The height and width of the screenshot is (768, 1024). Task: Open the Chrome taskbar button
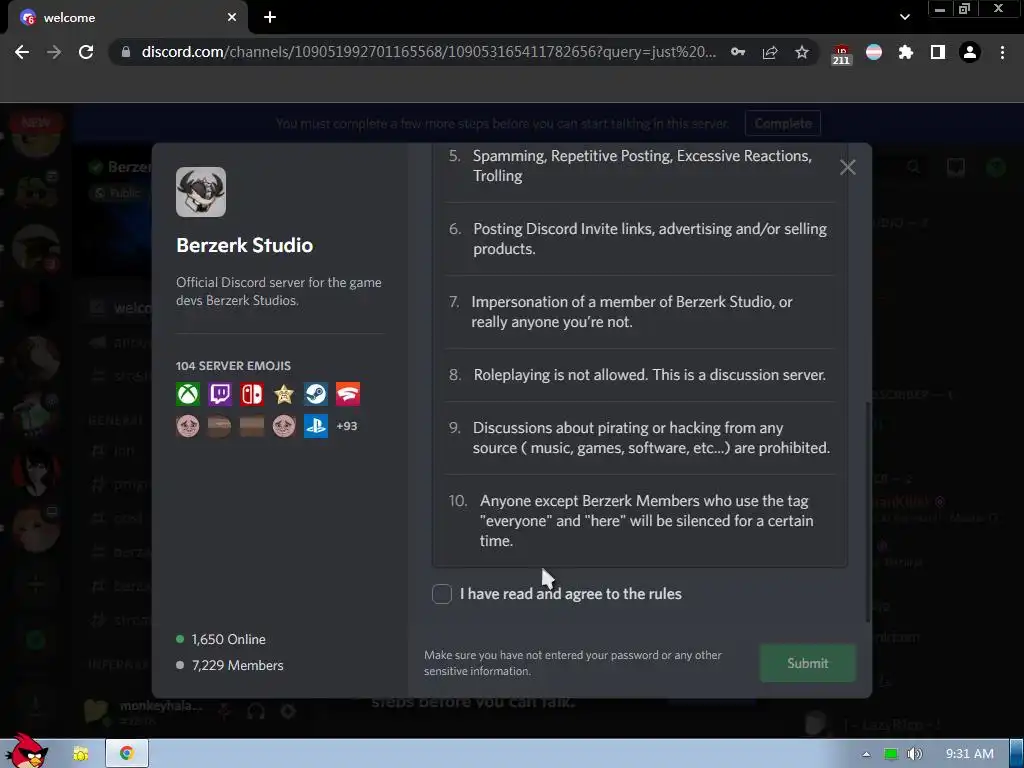click(x=127, y=753)
